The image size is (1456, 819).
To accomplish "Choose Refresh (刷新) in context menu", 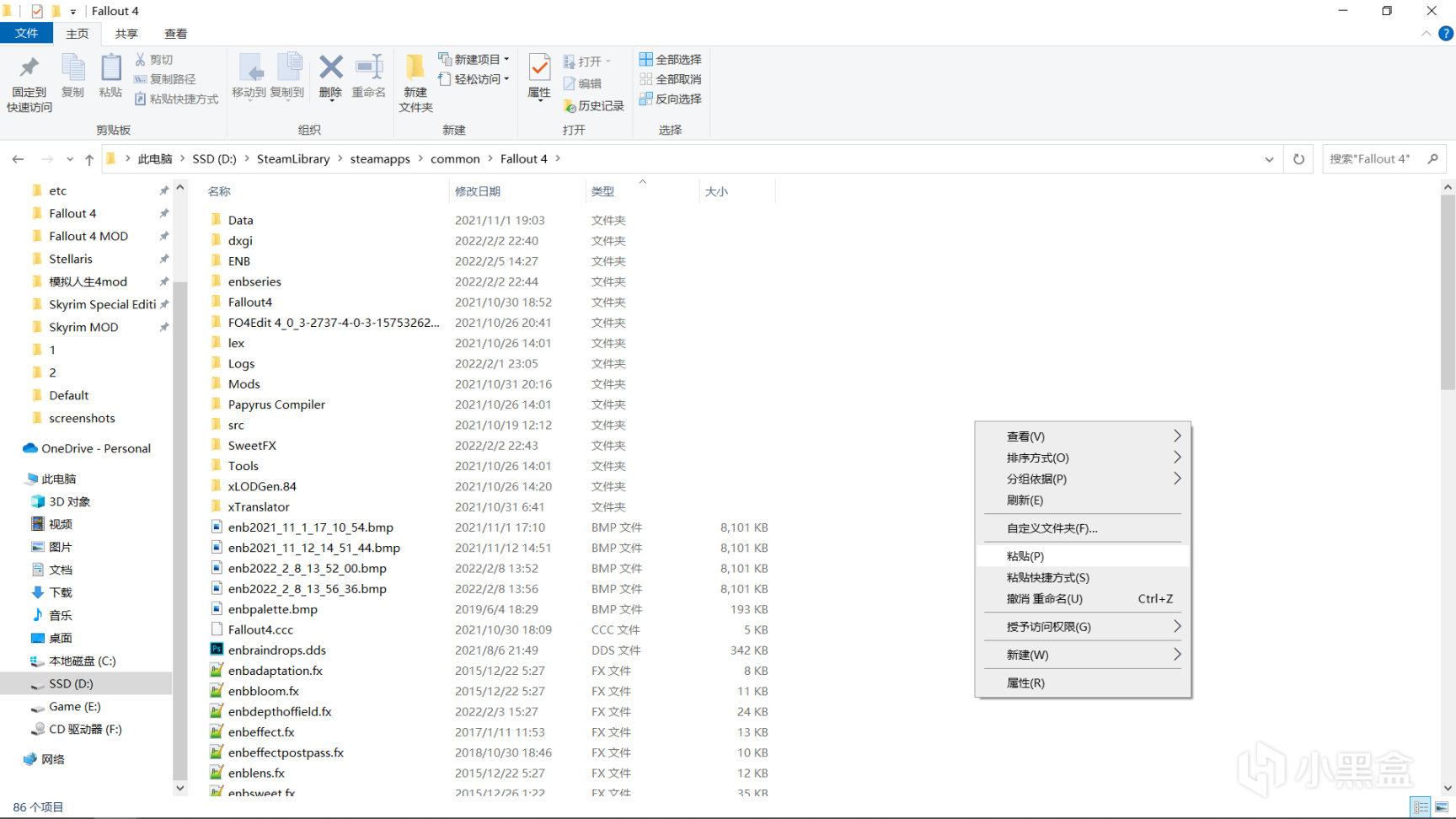I will pyautogui.click(x=1083, y=500).
